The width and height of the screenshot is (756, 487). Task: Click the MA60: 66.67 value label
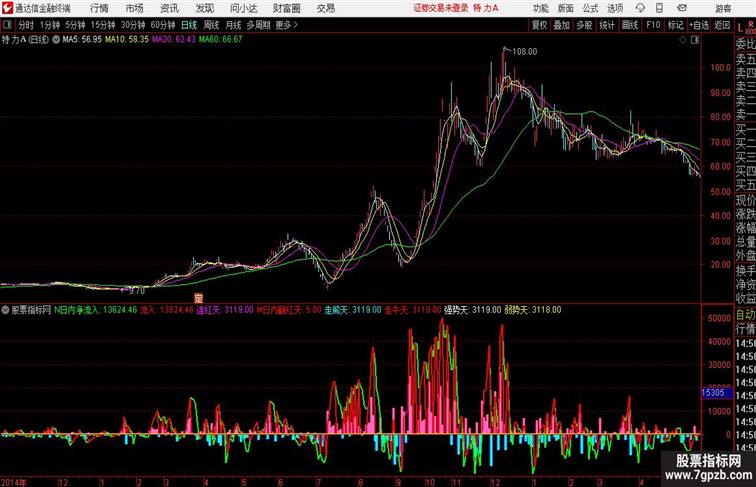point(220,40)
